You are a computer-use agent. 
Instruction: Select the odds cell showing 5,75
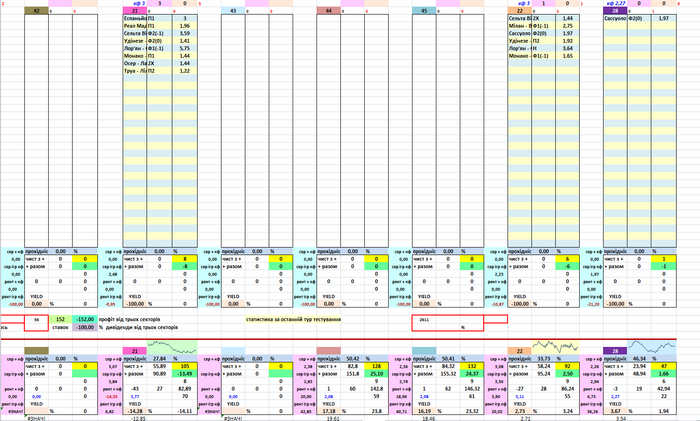[185, 48]
